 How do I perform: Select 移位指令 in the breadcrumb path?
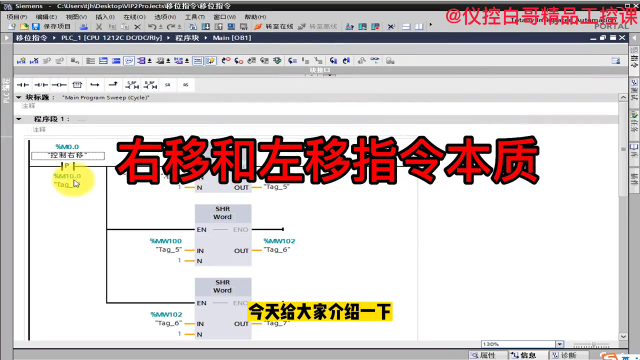point(31,38)
